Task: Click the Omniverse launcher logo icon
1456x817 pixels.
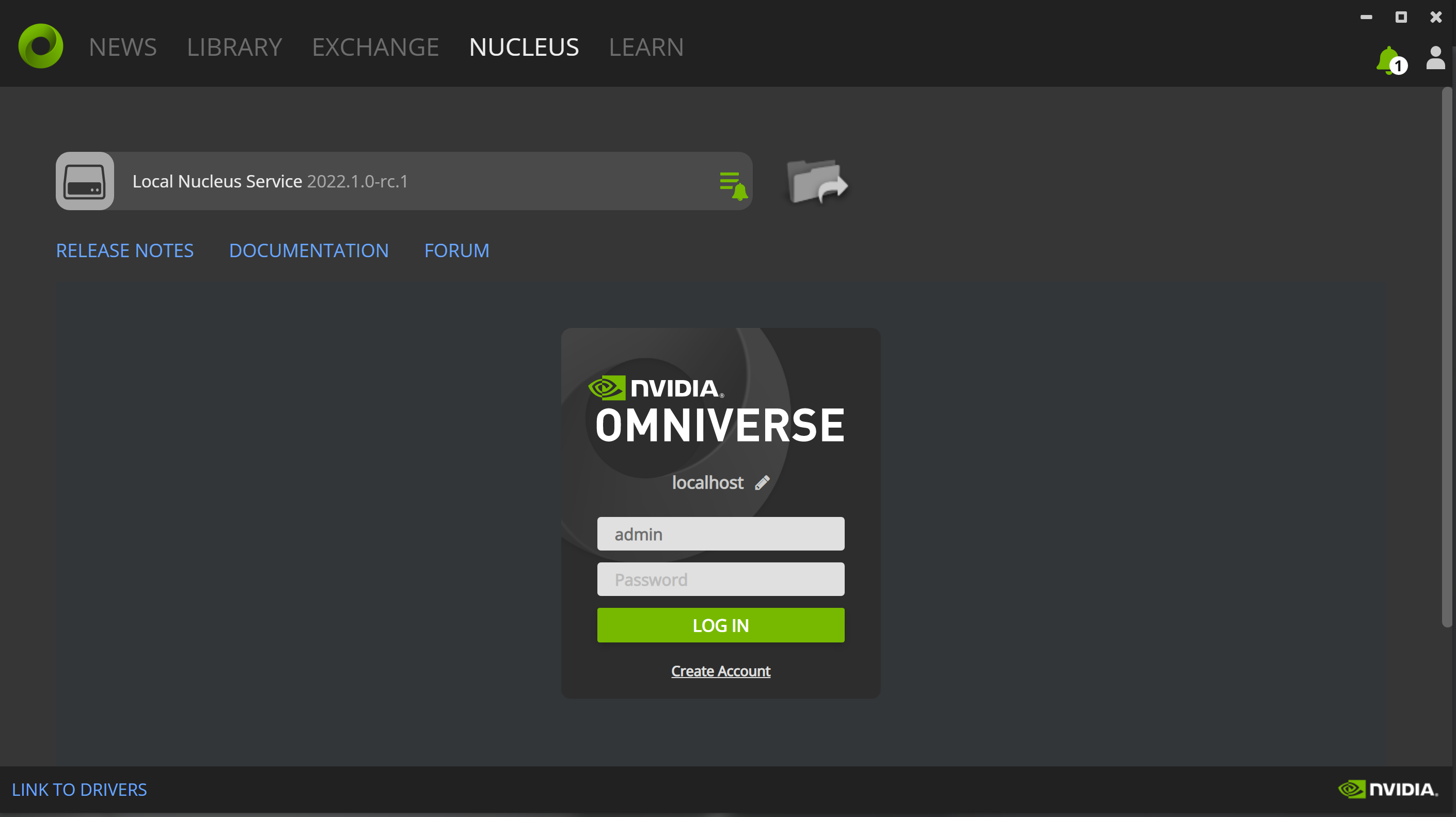Action: (x=41, y=46)
